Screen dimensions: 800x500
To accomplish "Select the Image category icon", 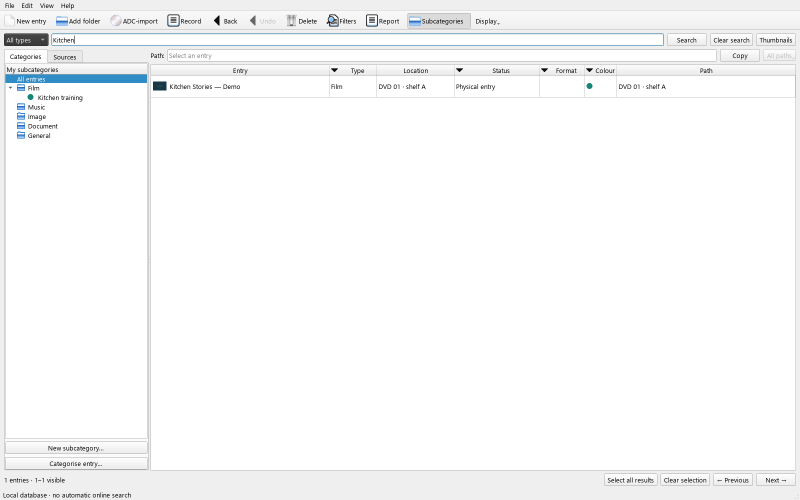I will (21, 116).
